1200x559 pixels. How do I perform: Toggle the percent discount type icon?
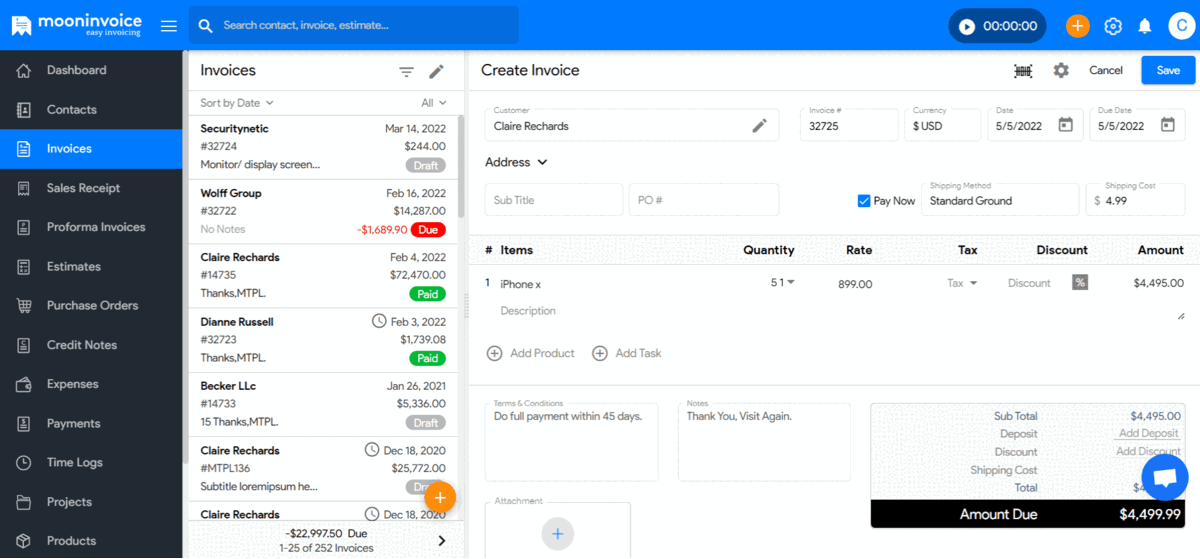pyautogui.click(x=1080, y=282)
